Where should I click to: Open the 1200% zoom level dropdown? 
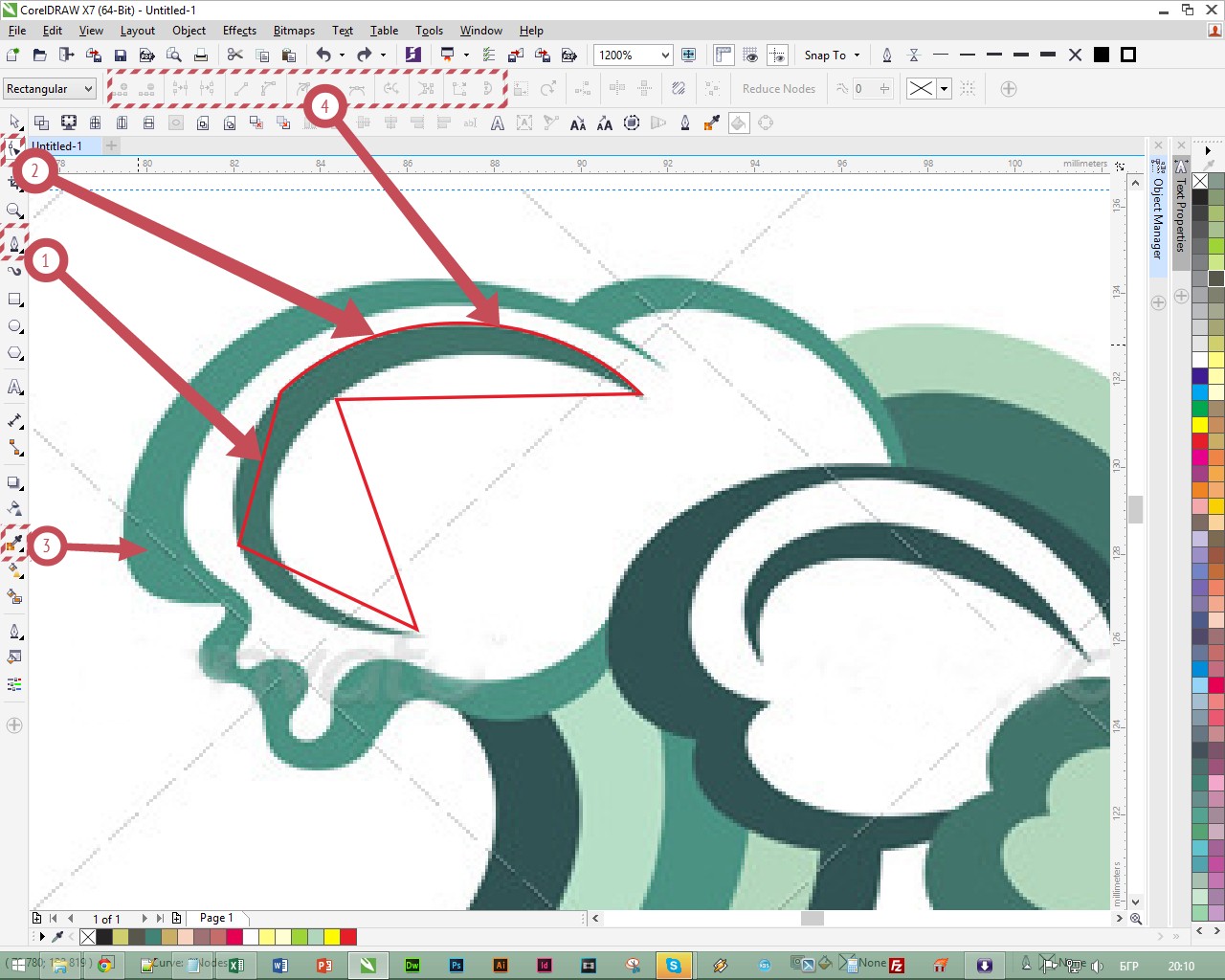coord(664,55)
